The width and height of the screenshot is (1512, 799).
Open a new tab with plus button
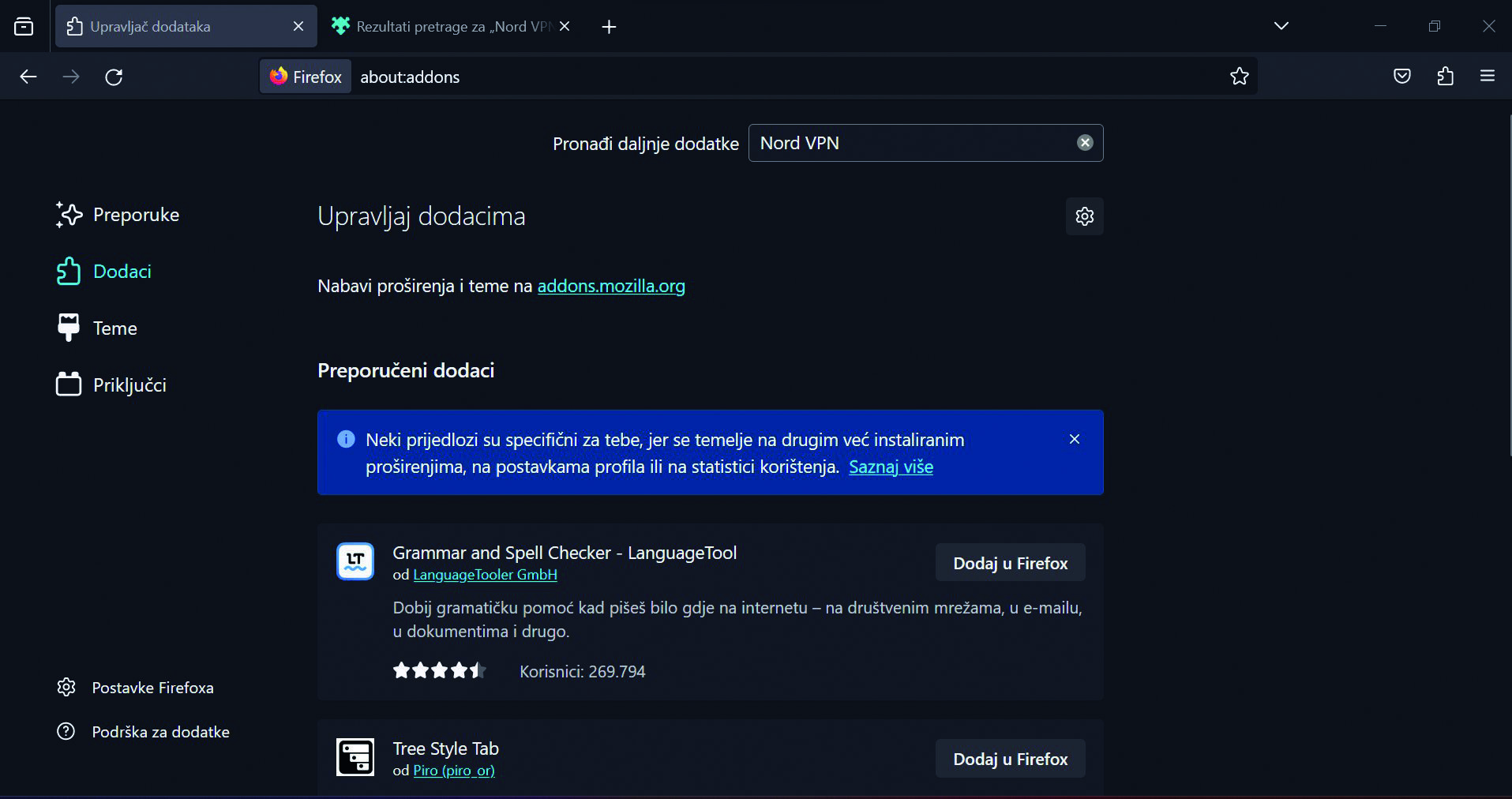pos(608,27)
